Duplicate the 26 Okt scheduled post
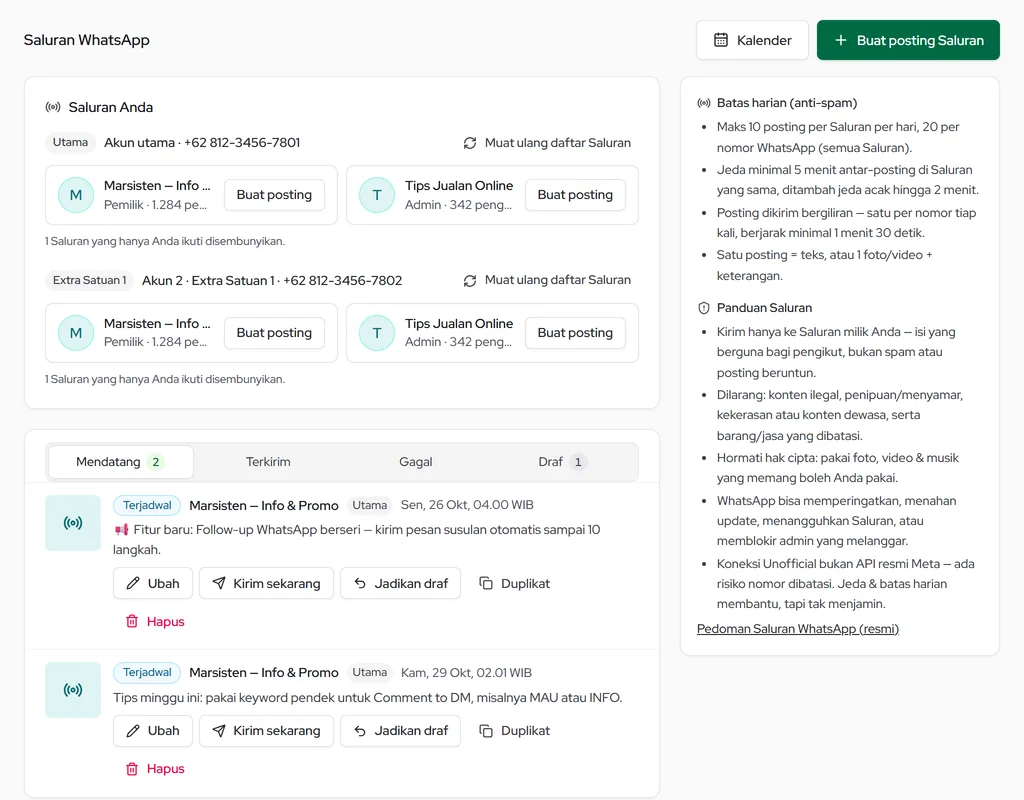The width and height of the screenshot is (1024, 800). coord(515,583)
